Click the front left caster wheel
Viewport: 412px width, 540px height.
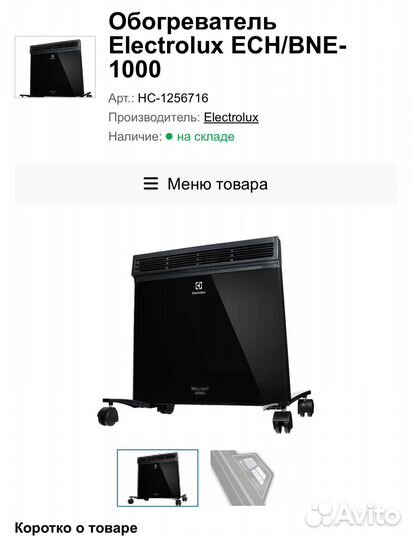tap(108, 415)
